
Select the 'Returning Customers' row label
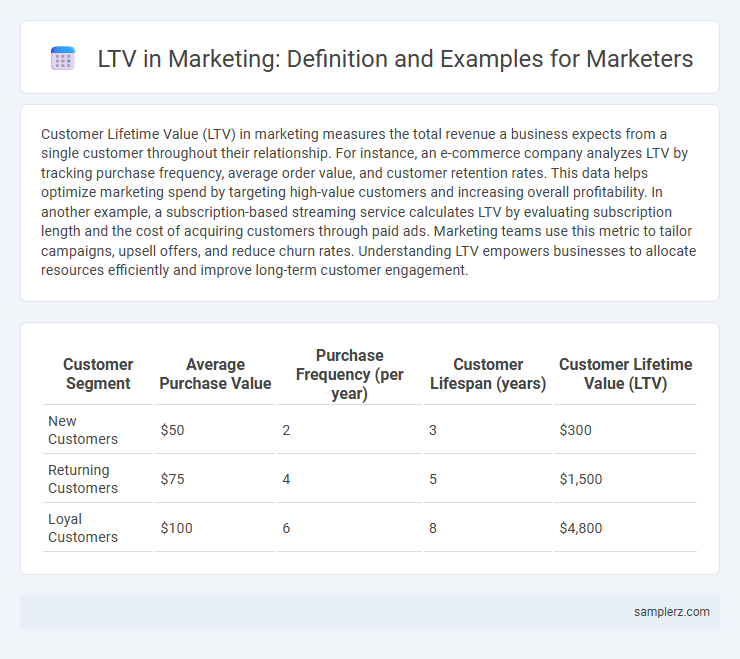[83, 479]
